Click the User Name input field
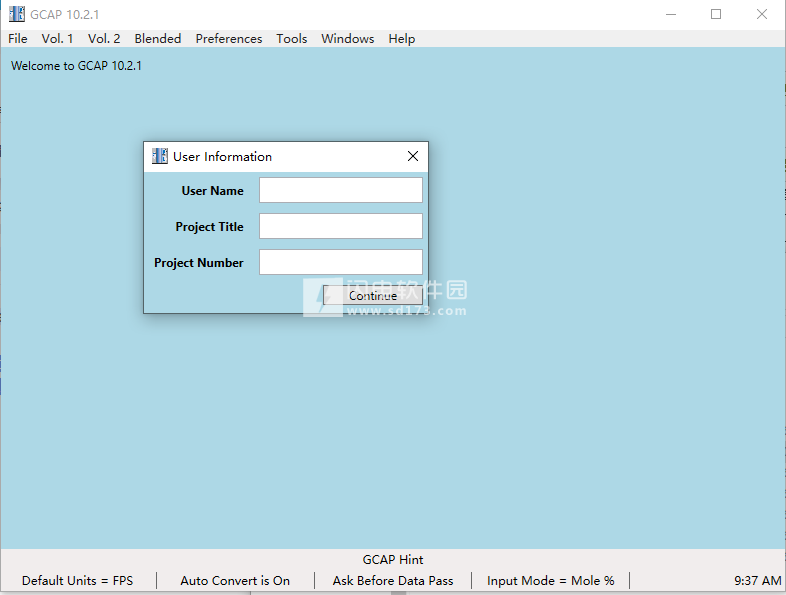 (x=340, y=190)
